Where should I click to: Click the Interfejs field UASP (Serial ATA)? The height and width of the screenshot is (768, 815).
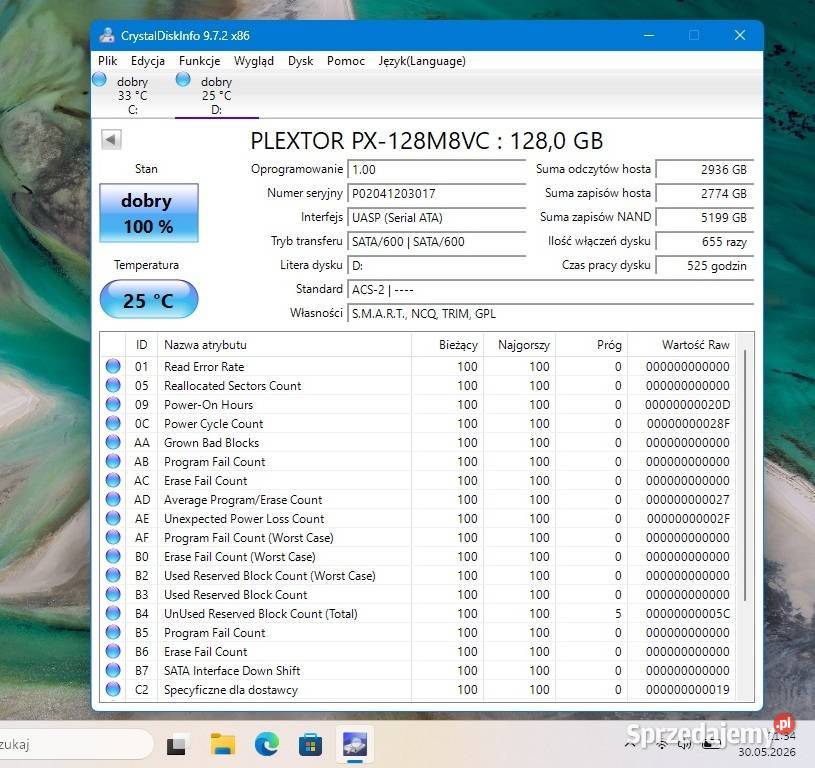437,217
